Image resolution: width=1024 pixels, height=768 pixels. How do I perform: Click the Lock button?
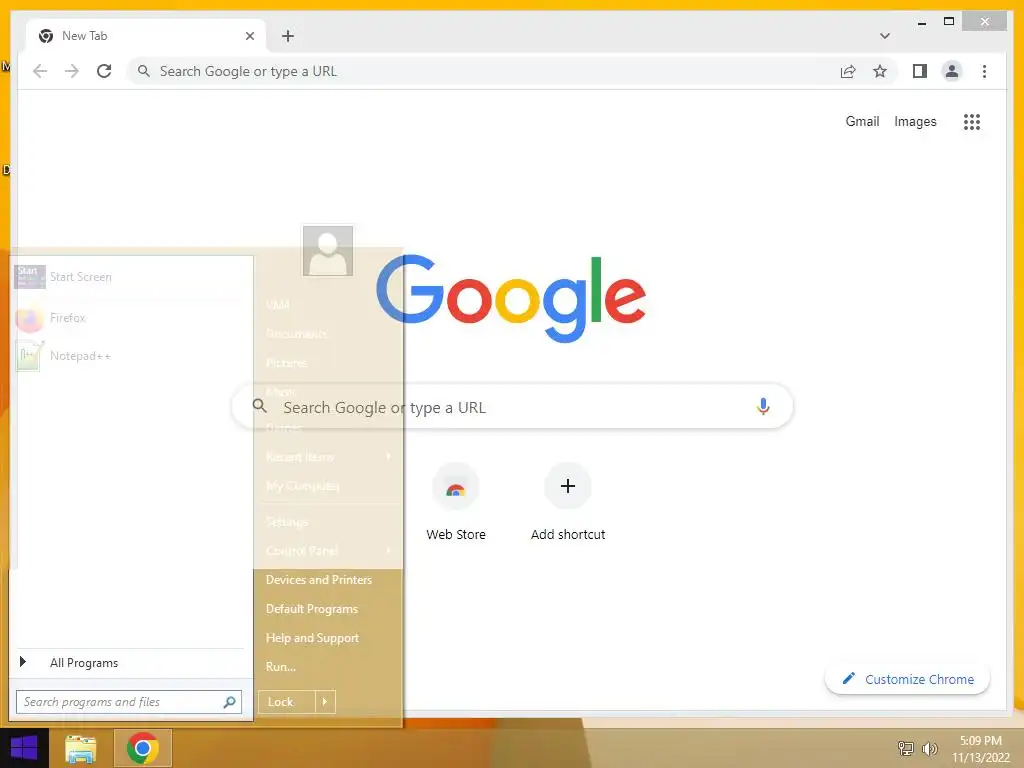287,701
